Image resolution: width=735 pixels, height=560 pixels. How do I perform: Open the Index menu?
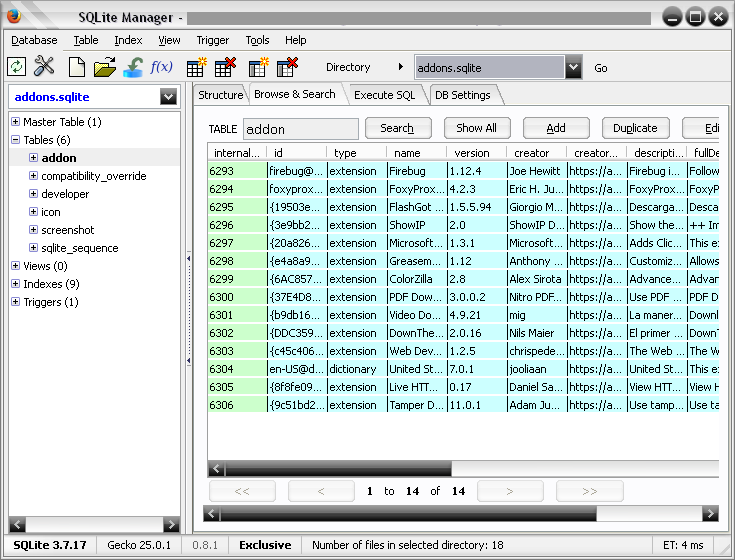128,40
